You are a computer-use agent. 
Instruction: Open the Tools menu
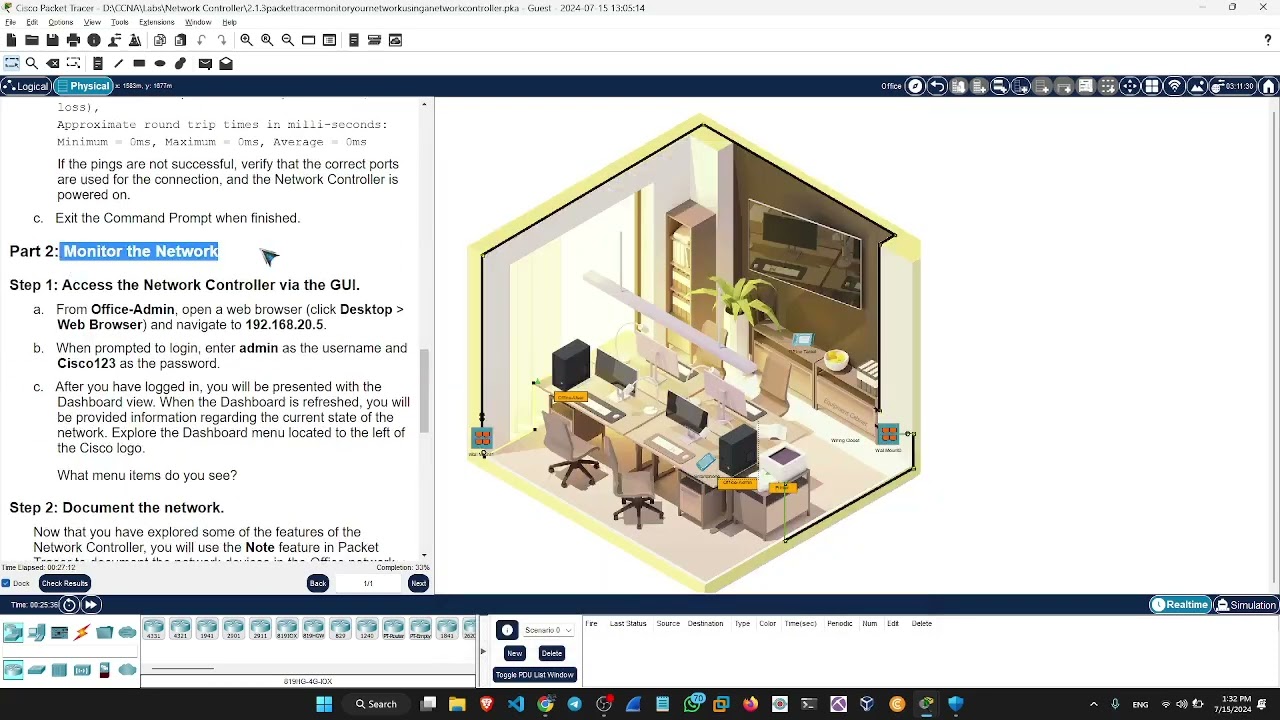click(120, 22)
